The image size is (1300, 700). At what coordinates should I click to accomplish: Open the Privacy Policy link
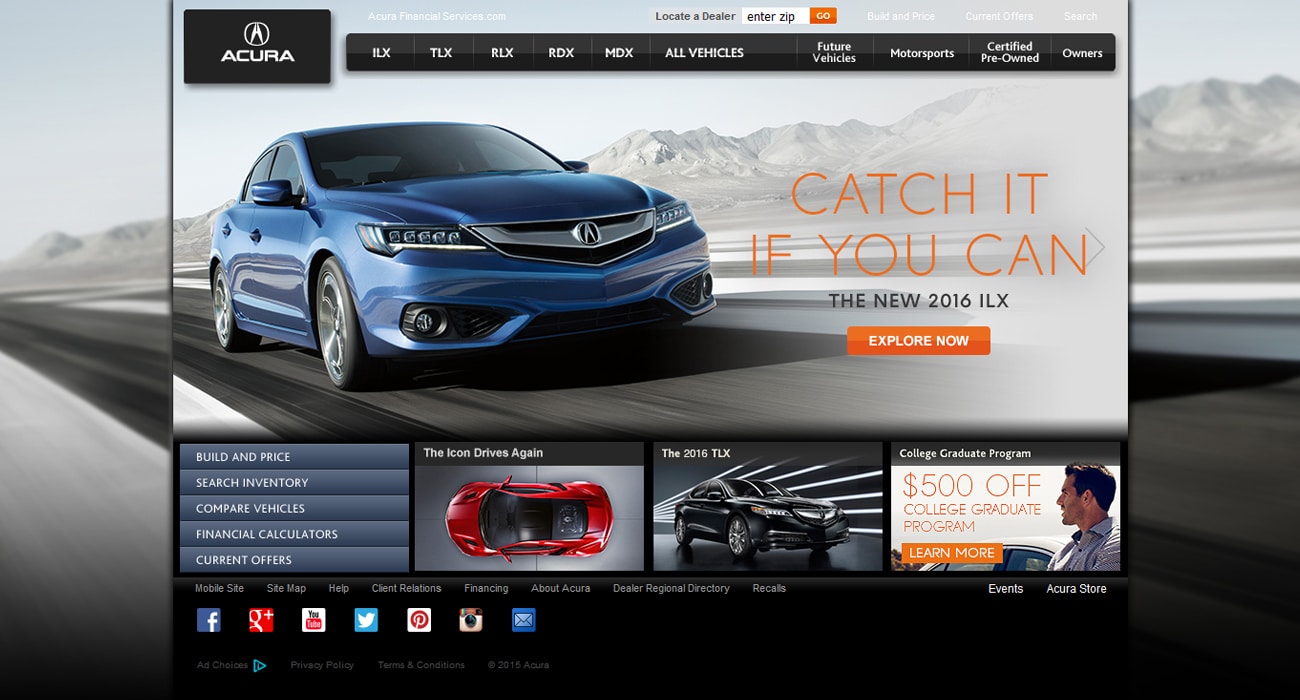322,665
